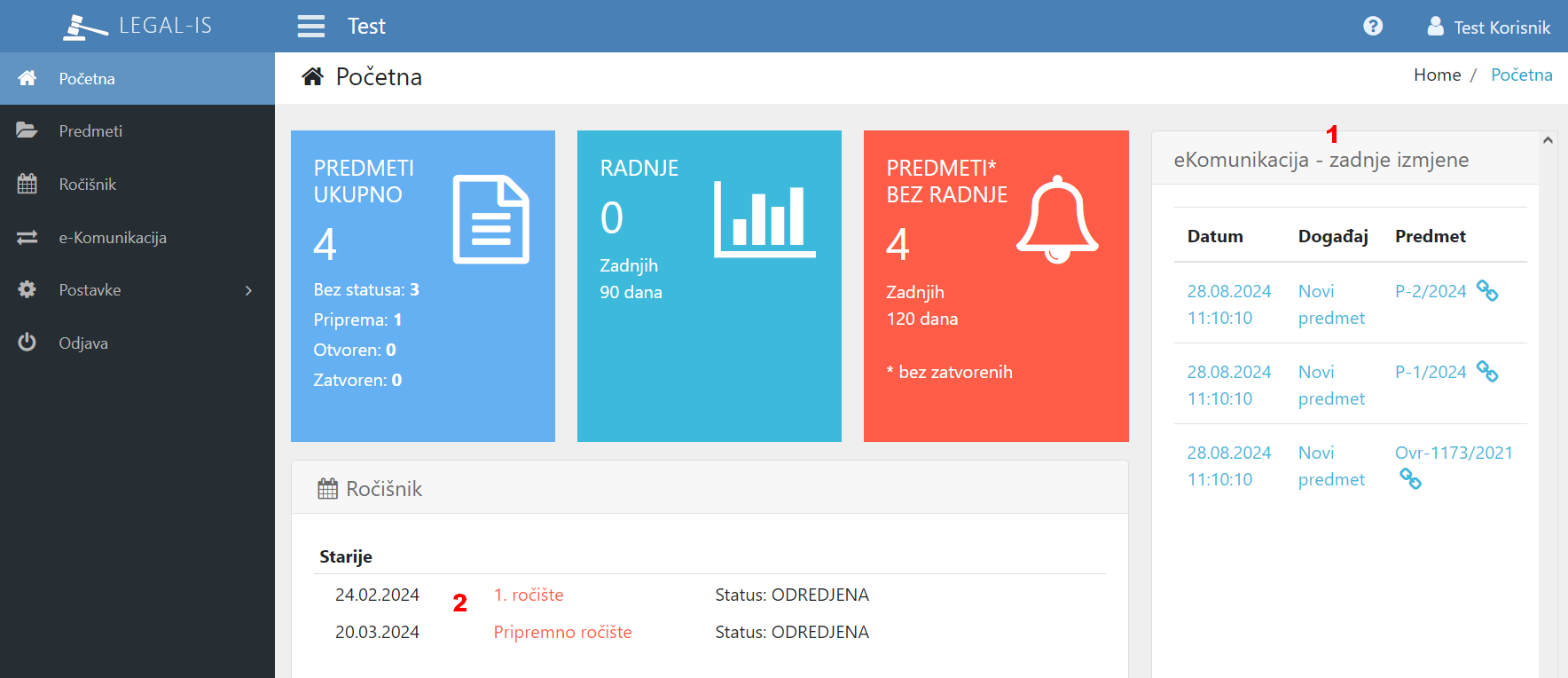Click Home in the breadcrumb
Viewport: 1568px width, 678px height.
tap(1437, 75)
